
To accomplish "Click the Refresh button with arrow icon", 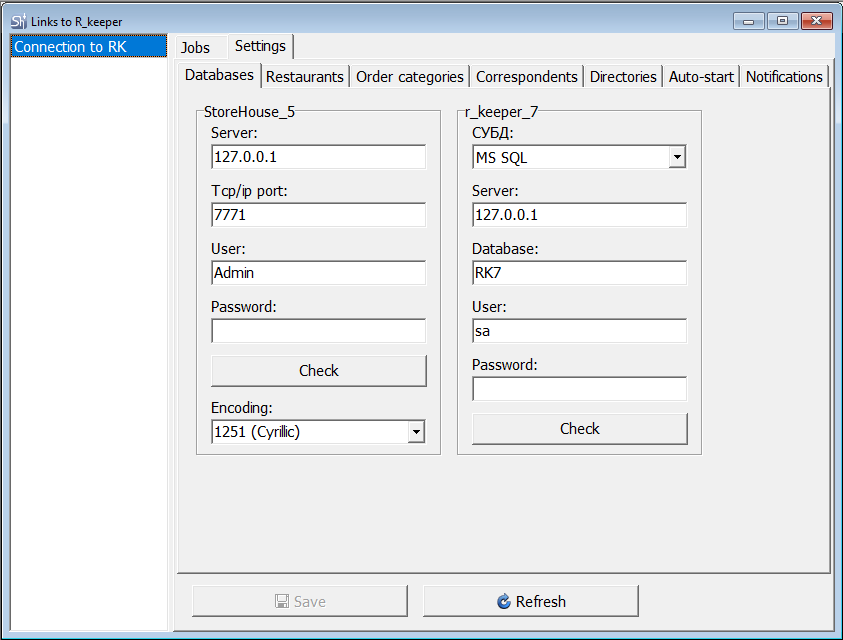I will tap(531, 601).
